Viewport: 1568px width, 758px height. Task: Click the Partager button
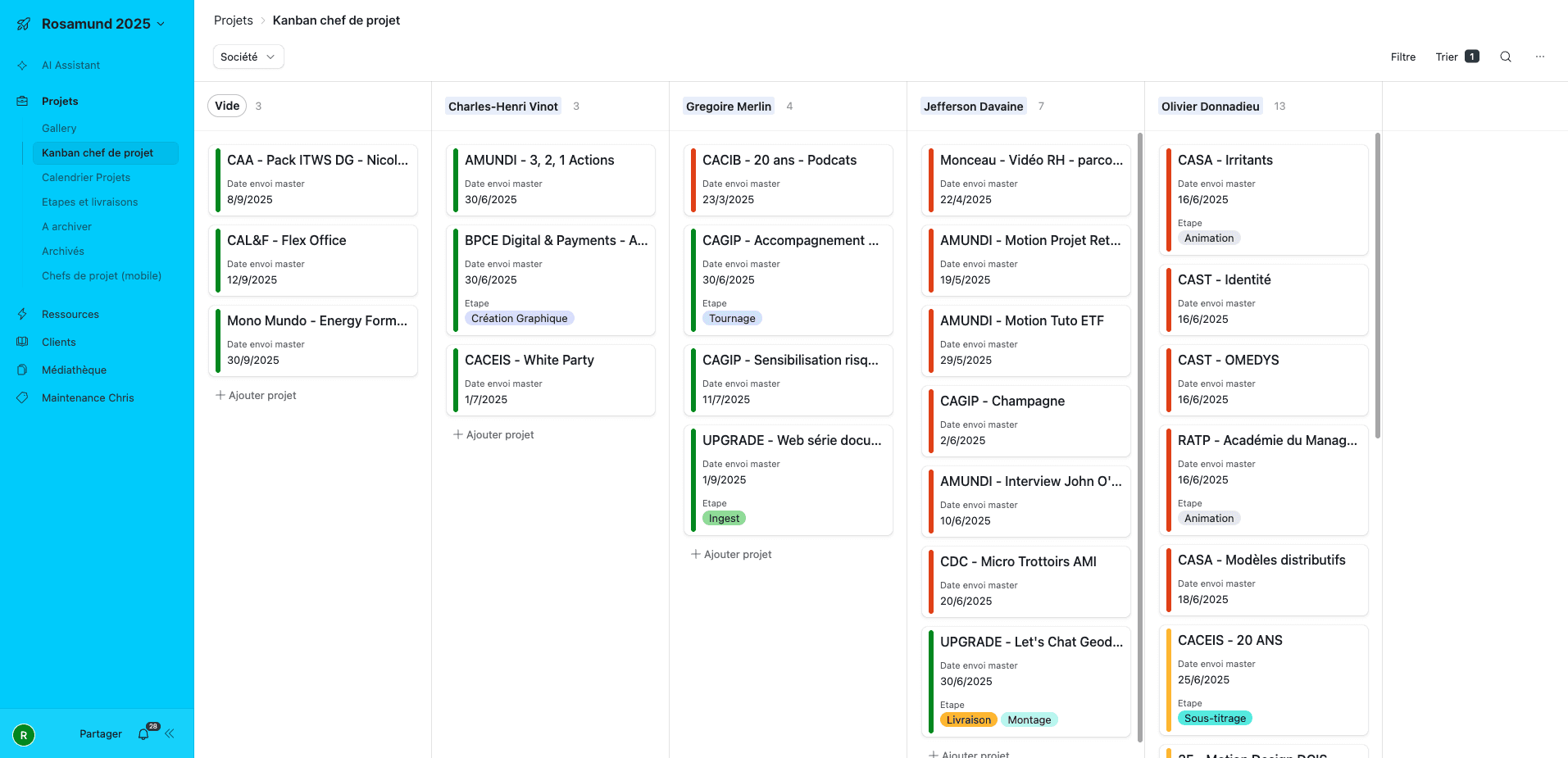(100, 733)
